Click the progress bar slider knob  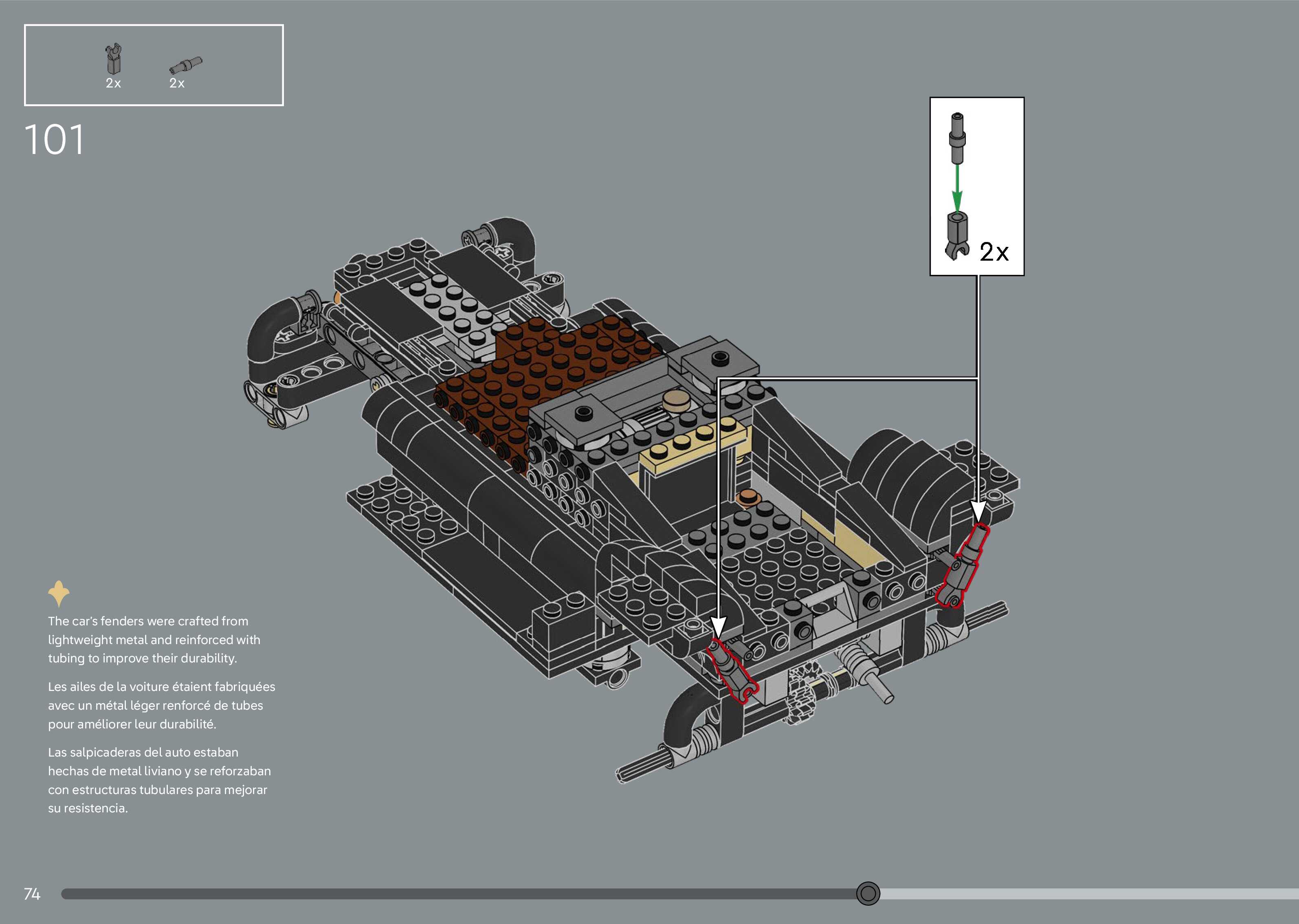(x=868, y=893)
